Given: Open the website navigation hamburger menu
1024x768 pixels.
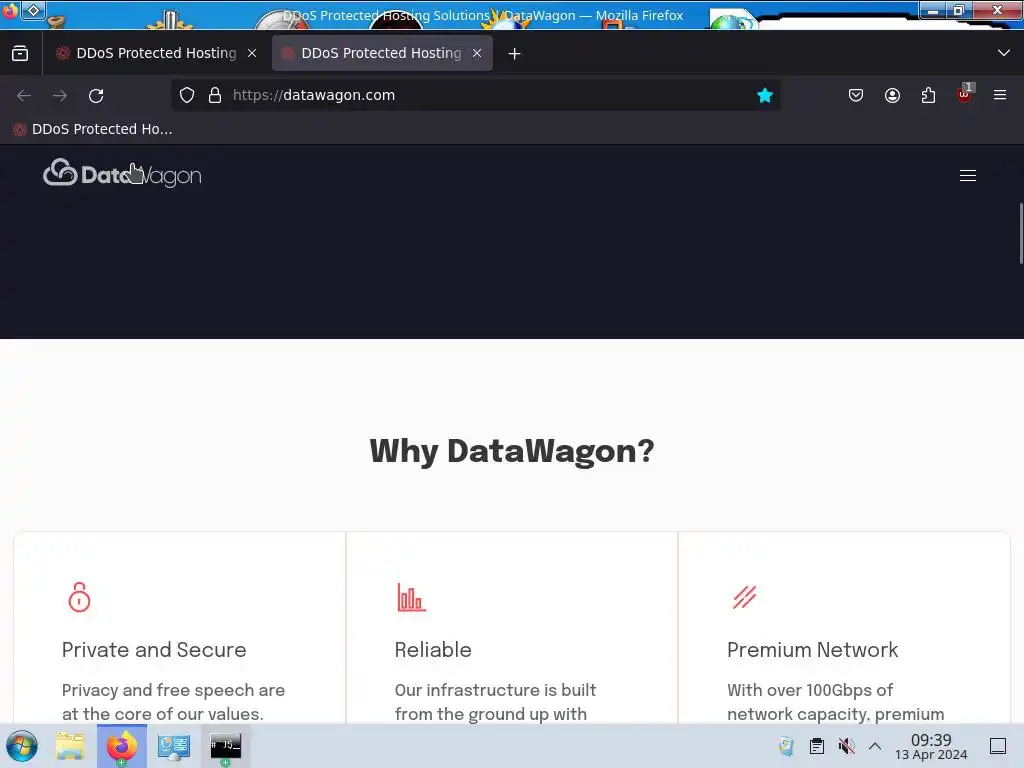Looking at the screenshot, I should (968, 176).
